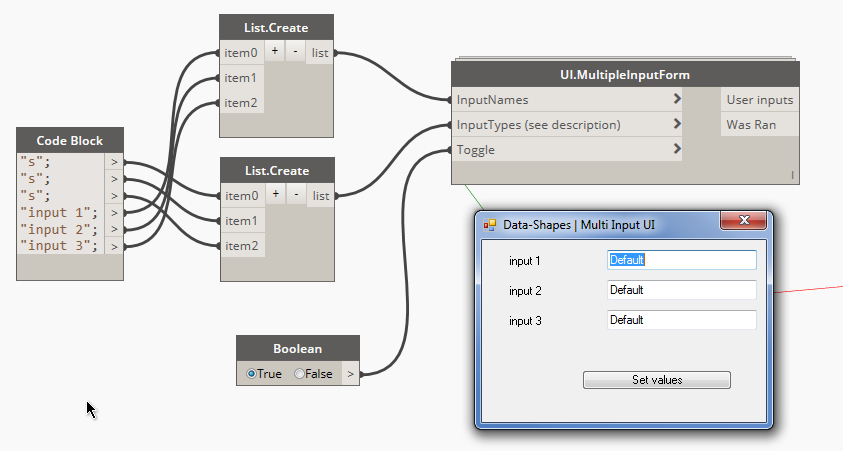This screenshot has height=451, width=843.
Task: Click the upper List.Create node header
Action: point(276,27)
